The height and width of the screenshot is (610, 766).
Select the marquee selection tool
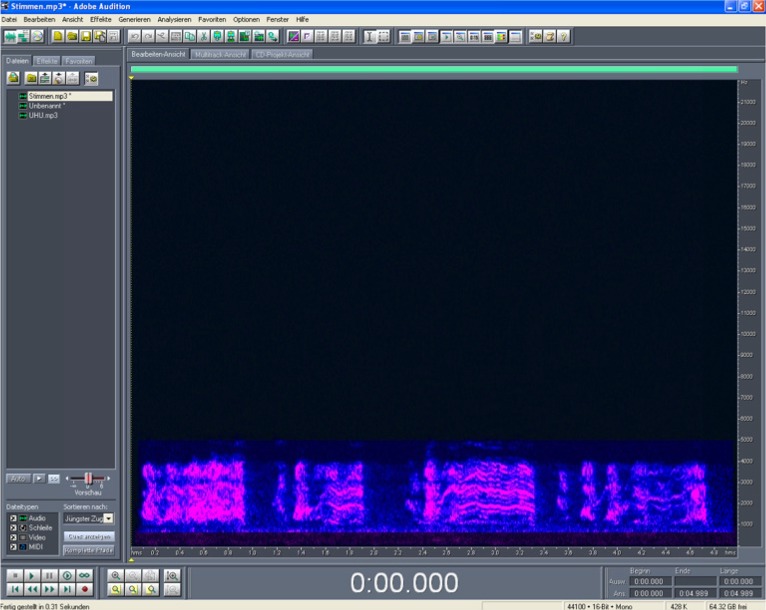pyautogui.click(x=383, y=37)
